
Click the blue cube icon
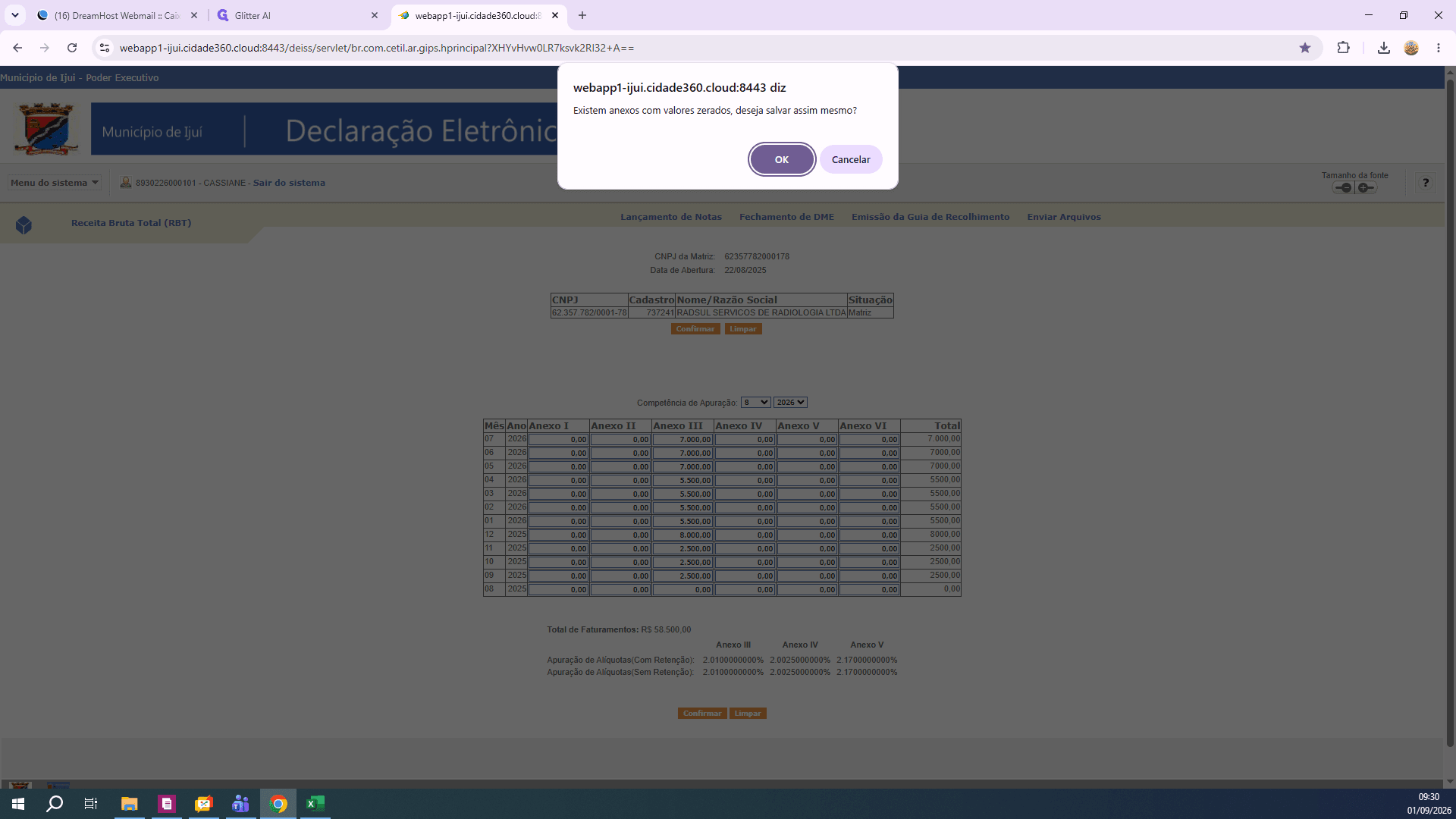coord(24,225)
